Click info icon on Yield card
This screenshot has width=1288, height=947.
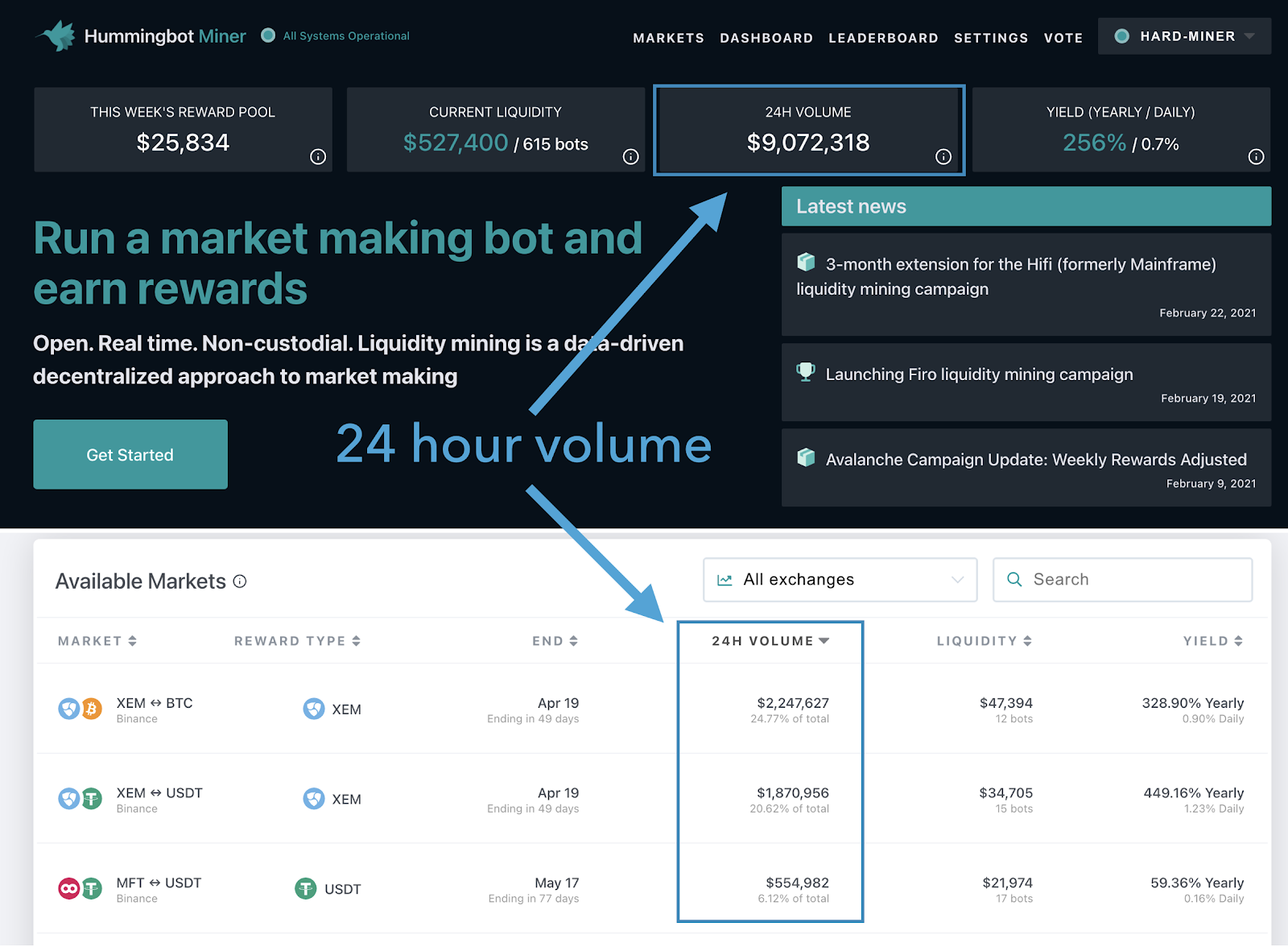point(1256,157)
